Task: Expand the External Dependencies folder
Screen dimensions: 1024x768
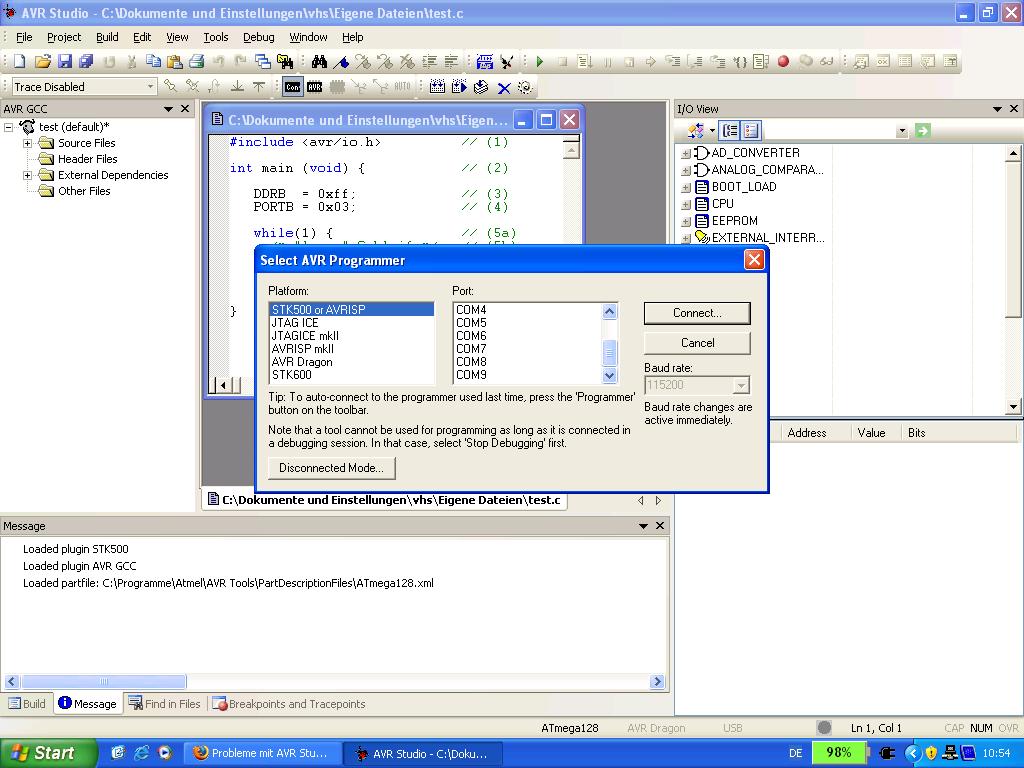Action: [x=27, y=175]
